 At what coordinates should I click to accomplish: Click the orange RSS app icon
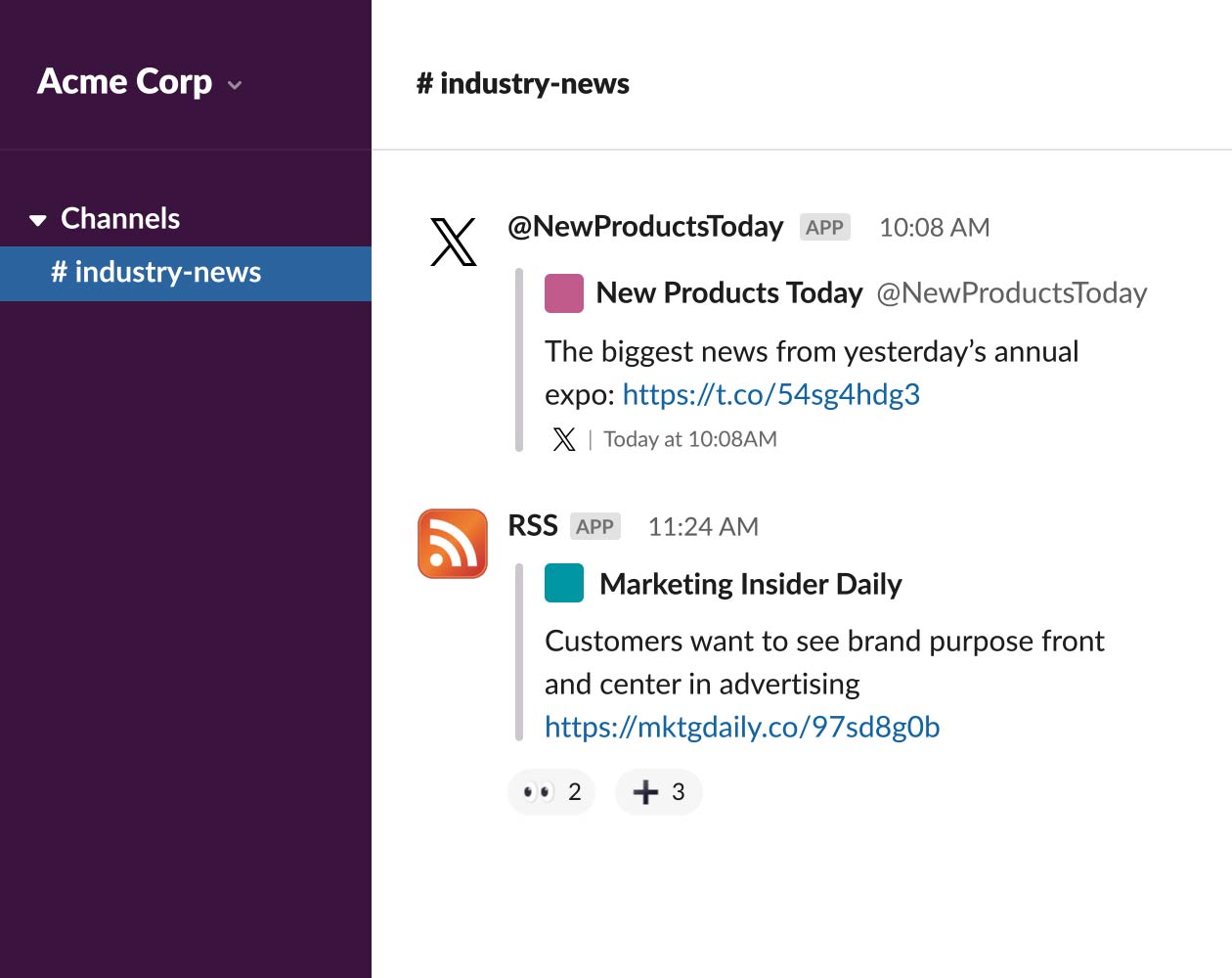coord(453,543)
